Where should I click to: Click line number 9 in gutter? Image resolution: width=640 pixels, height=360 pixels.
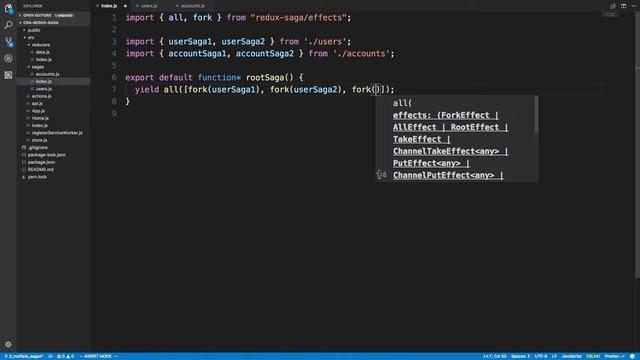[x=114, y=113]
